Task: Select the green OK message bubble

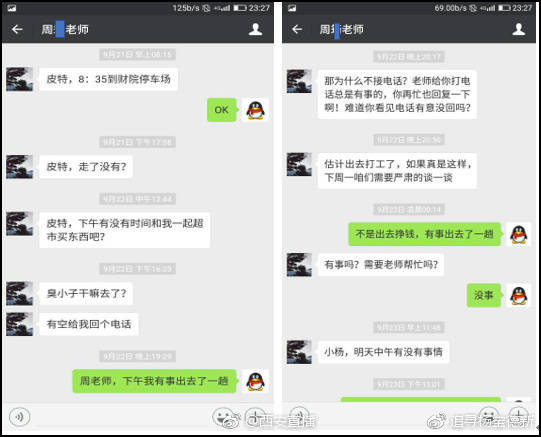Action: tap(222, 110)
